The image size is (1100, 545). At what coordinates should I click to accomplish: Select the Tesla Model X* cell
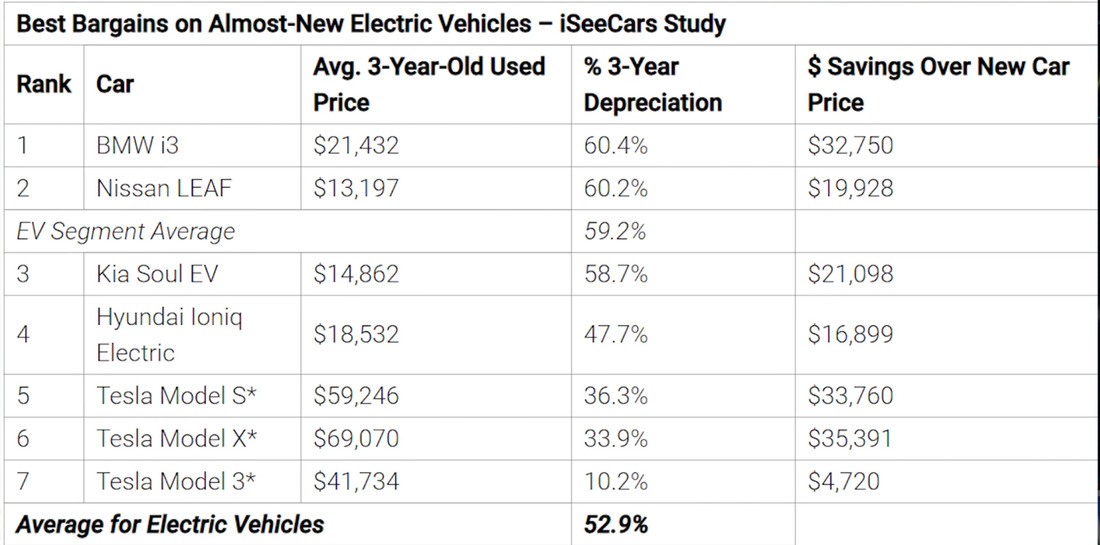pos(177,438)
